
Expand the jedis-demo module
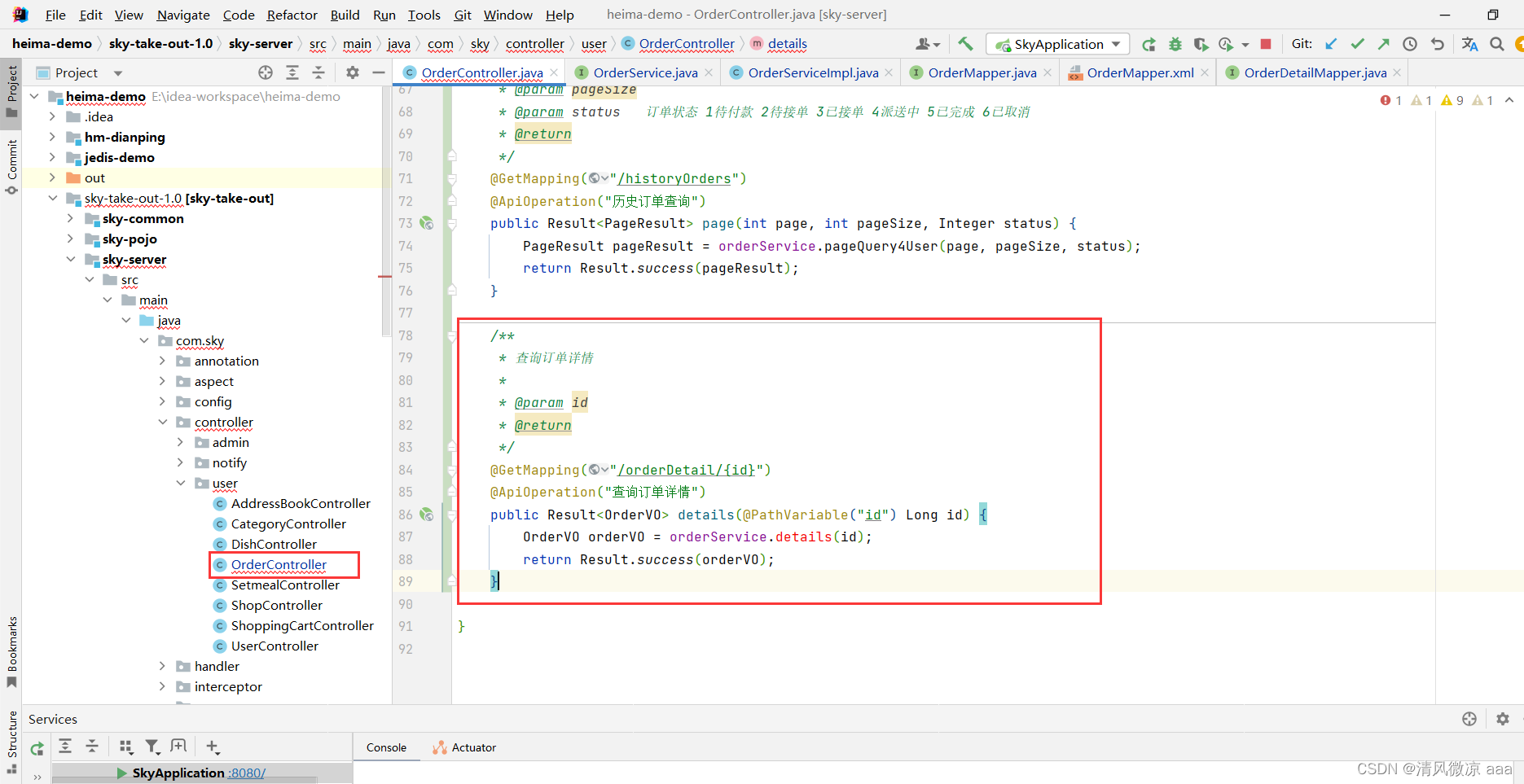[x=53, y=157]
